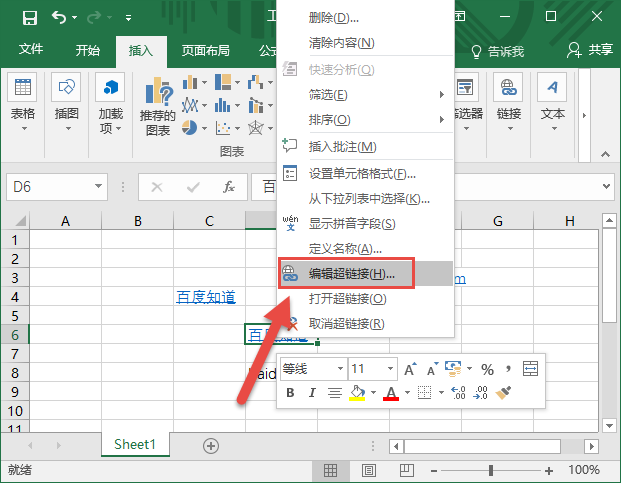Switch to Page Layout (页面布局) tab
The image size is (621, 483).
206,50
